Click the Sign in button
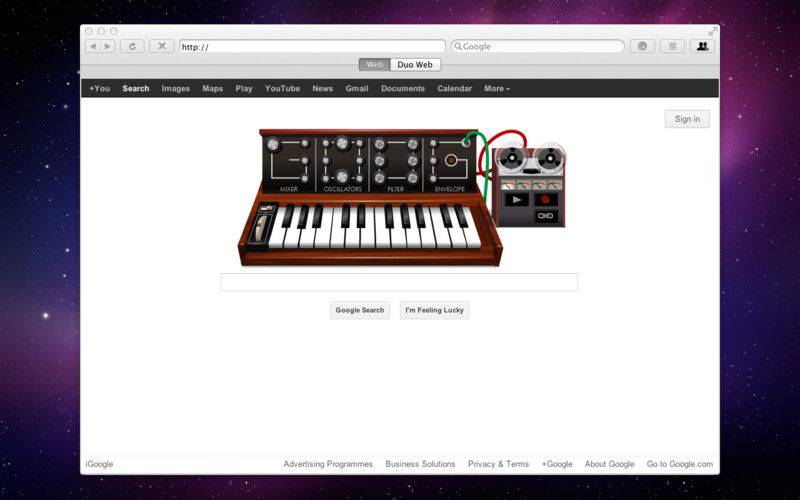This screenshot has height=500, width=800. coord(687,119)
